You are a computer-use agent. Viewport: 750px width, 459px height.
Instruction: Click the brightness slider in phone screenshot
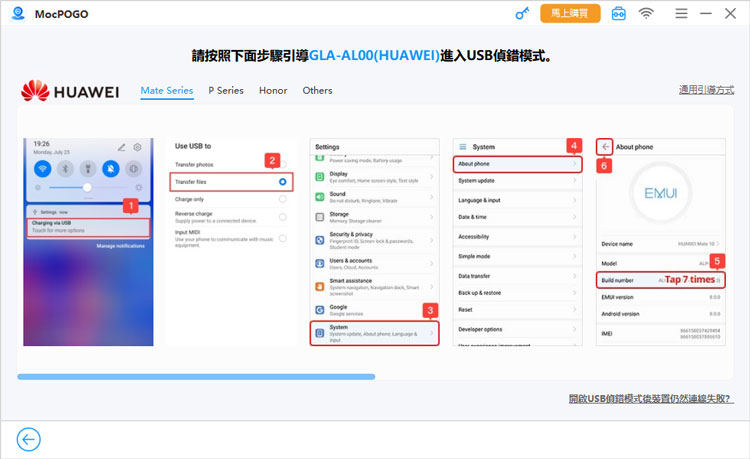87,187
